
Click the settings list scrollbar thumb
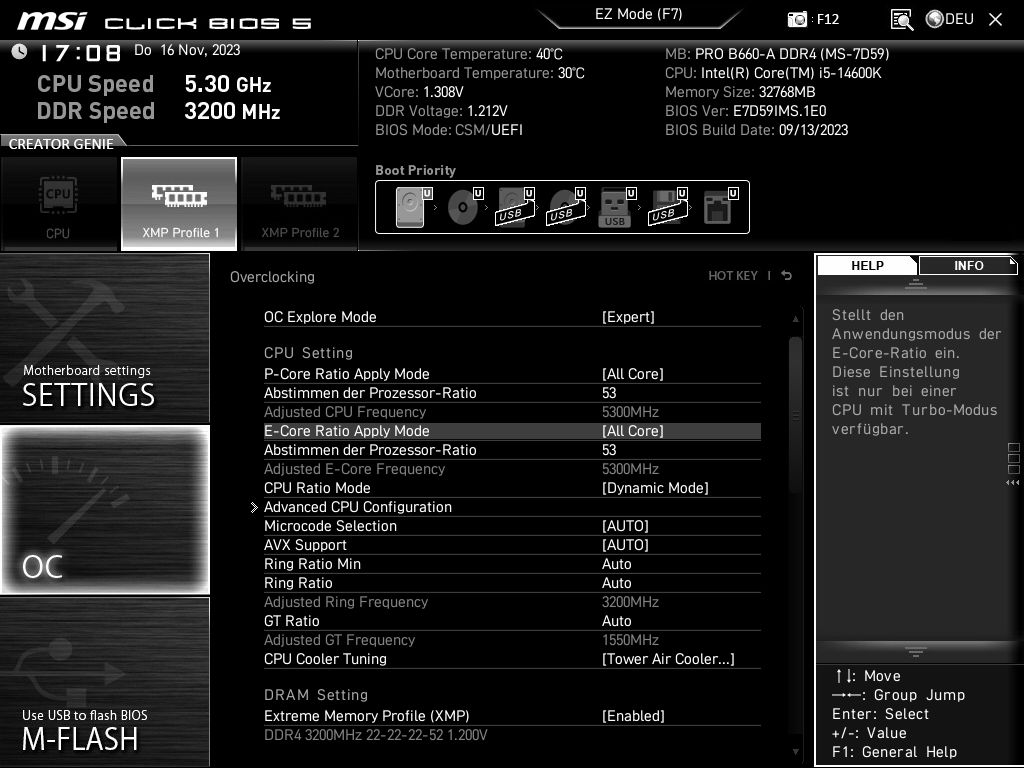point(795,415)
